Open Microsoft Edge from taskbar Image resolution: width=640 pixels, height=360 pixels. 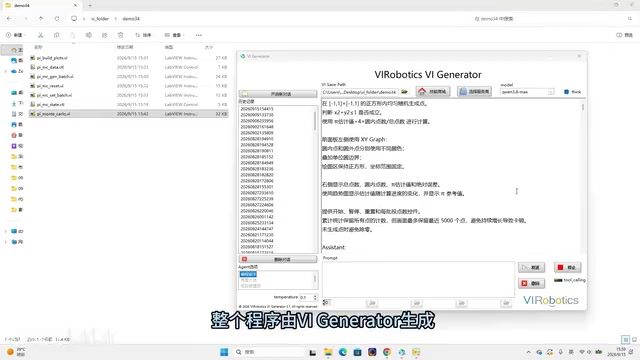click(x=342, y=352)
